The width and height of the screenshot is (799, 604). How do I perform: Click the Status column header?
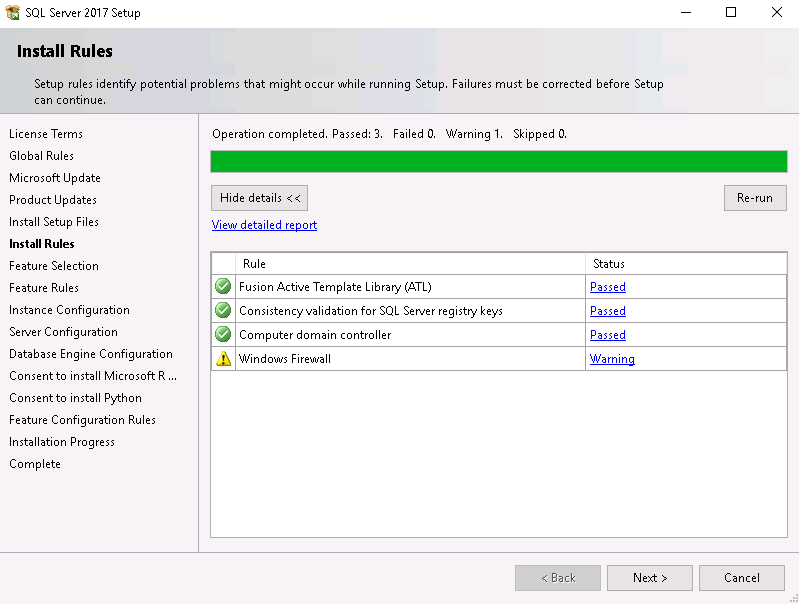coord(686,264)
